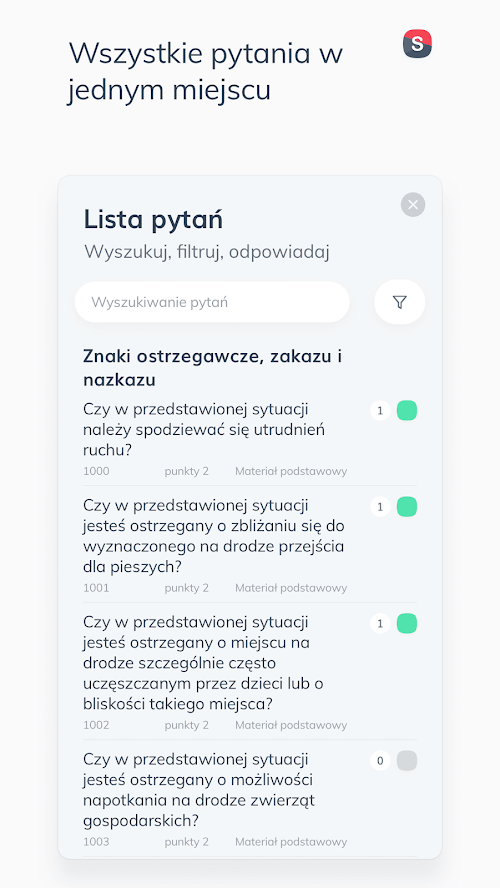Focus the Wyszukiwanie pytań search field
Image resolution: width=500 pixels, height=888 pixels.
pos(212,302)
